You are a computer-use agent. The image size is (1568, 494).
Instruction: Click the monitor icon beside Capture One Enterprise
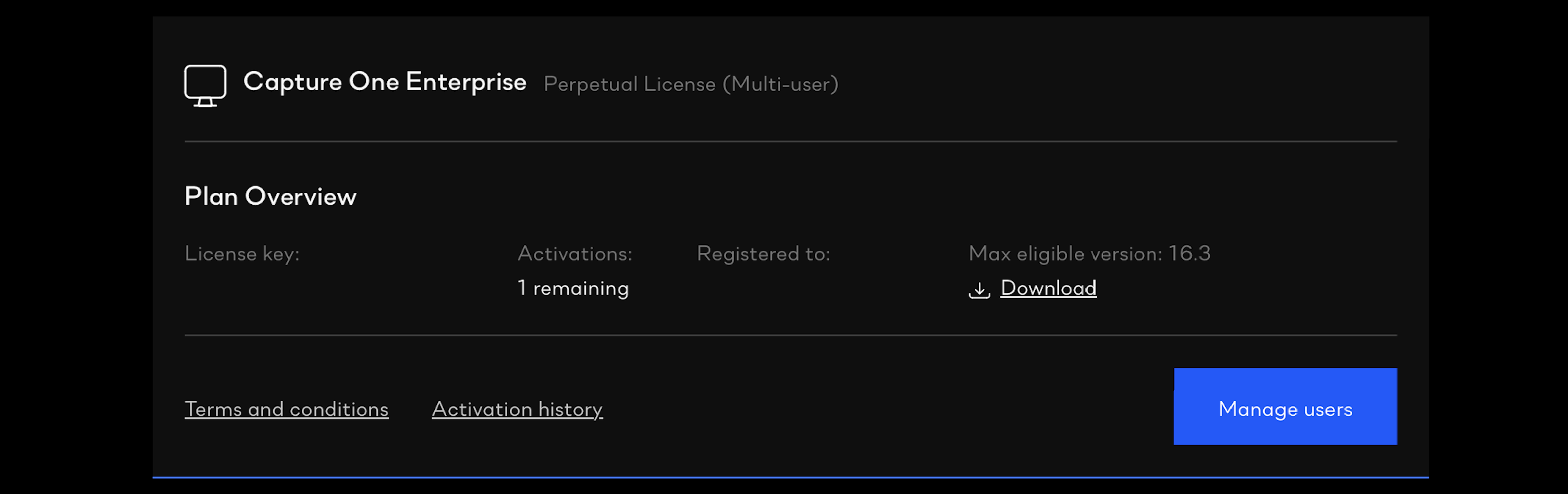pyautogui.click(x=205, y=85)
